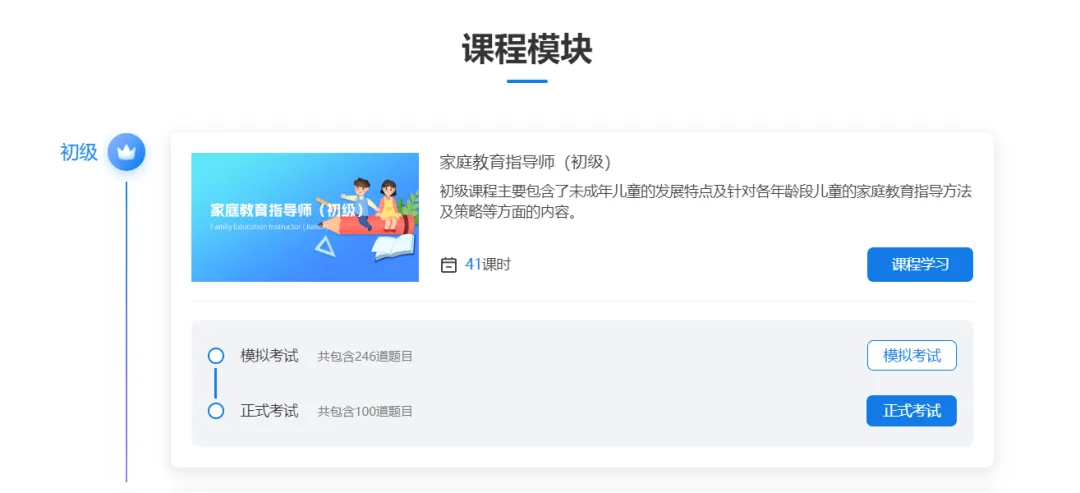Select the circle marker next to 模拟考试 row

[x=216, y=356]
